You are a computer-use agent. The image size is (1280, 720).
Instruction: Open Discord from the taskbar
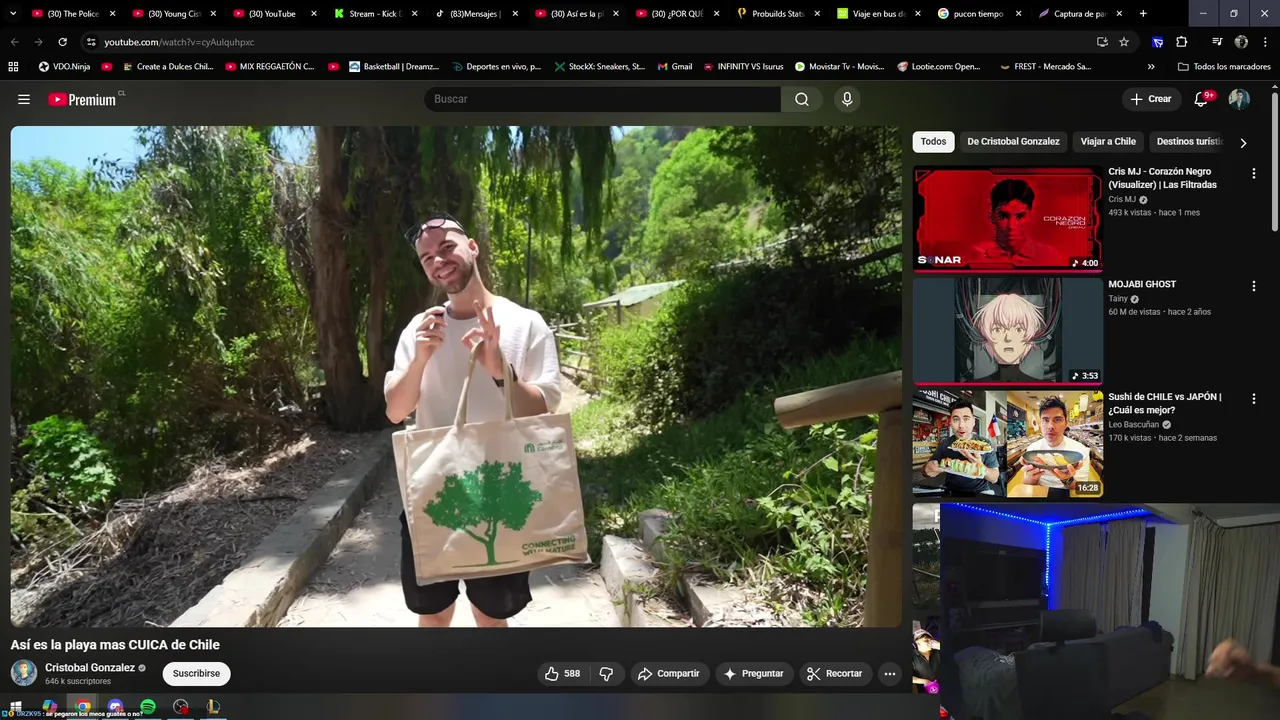(115, 707)
